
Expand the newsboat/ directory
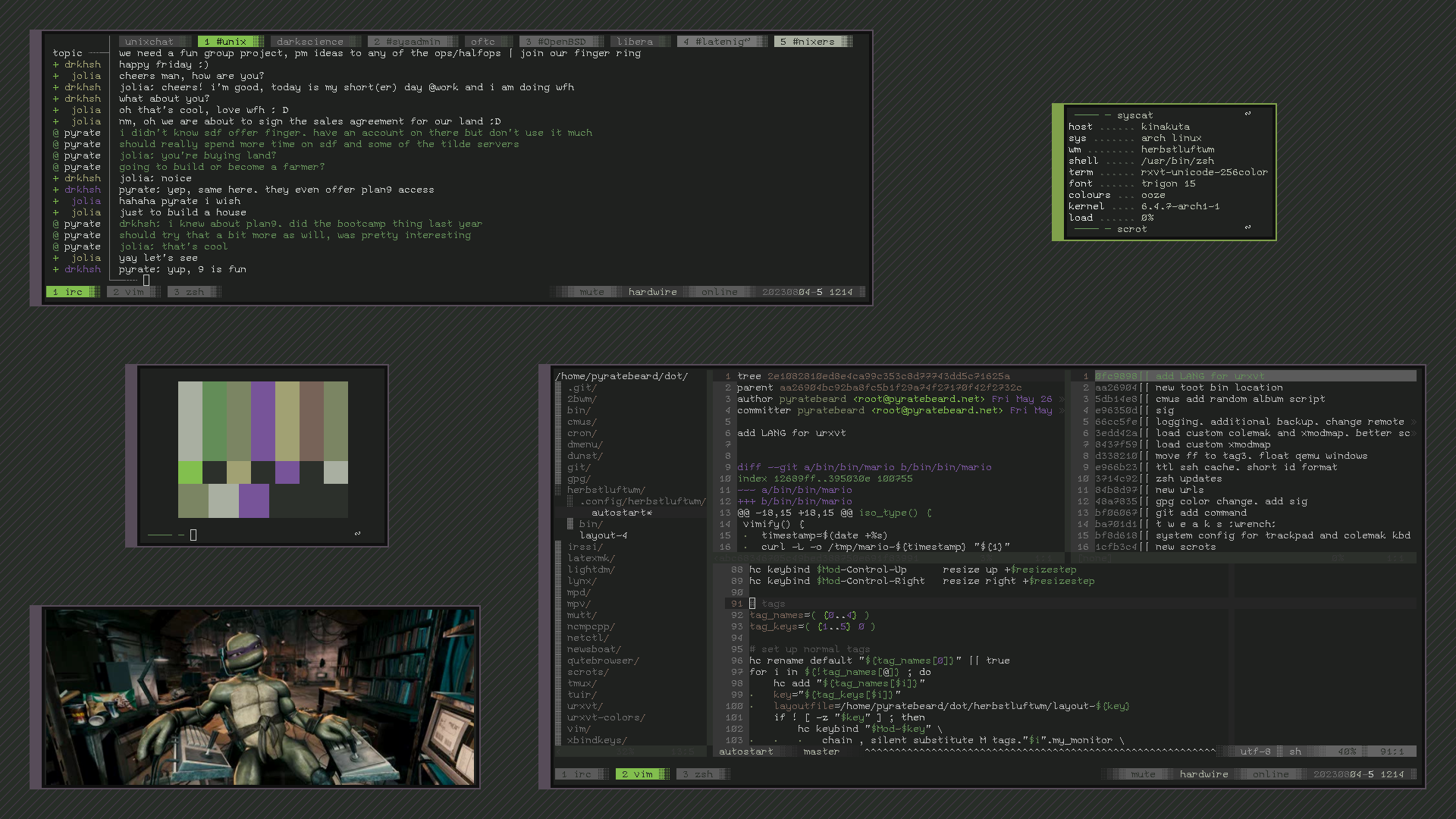(x=594, y=649)
